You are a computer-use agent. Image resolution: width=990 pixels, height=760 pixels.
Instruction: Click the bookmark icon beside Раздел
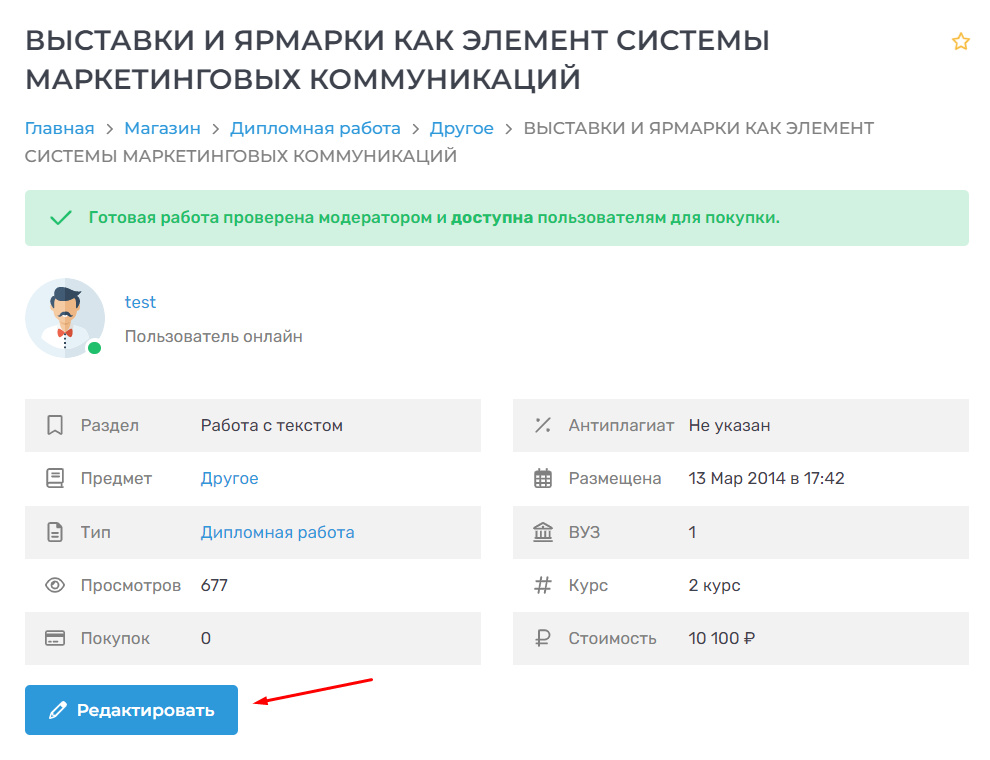[x=55, y=425]
